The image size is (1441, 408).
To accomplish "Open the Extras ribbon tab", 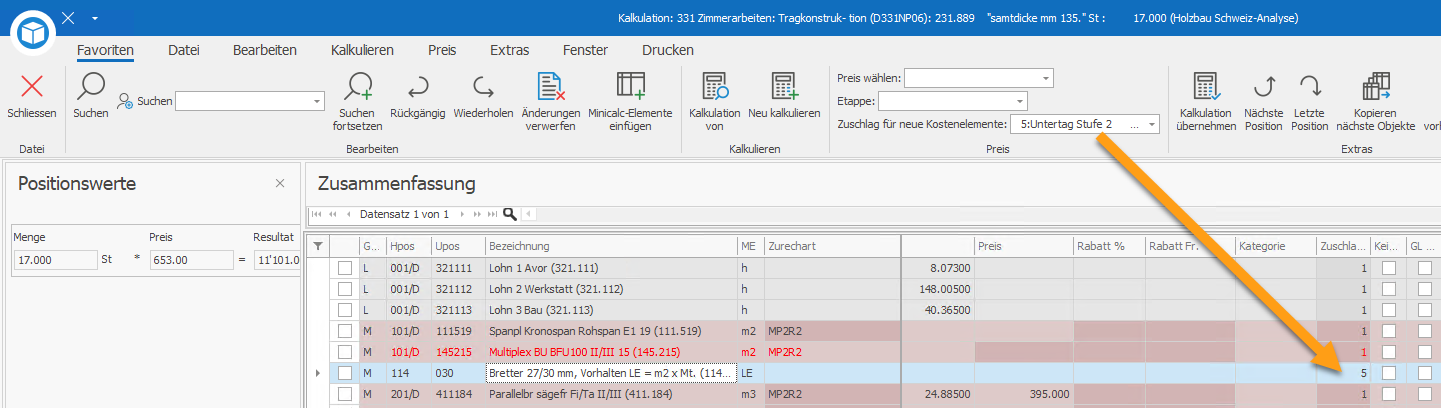I will click(510, 50).
